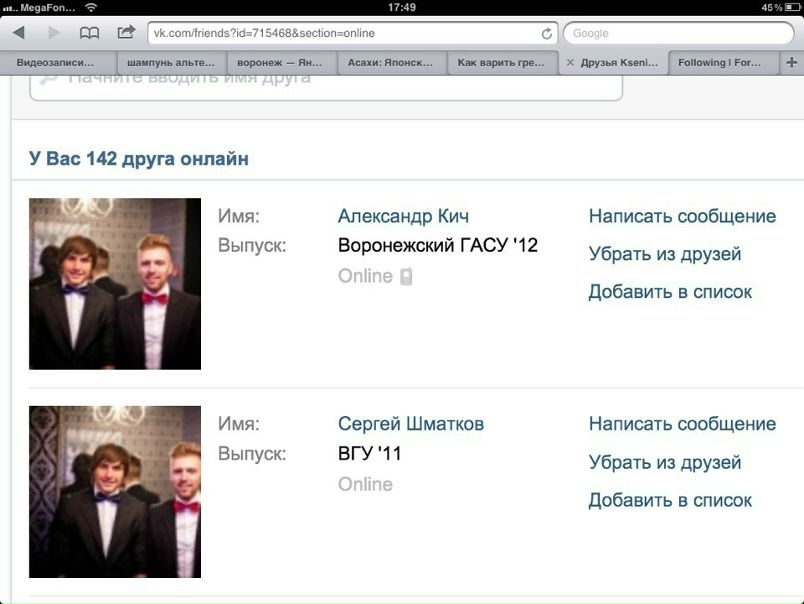The height and width of the screenshot is (604, 804).
Task: Open Александр Кич profile link
Action: (403, 216)
